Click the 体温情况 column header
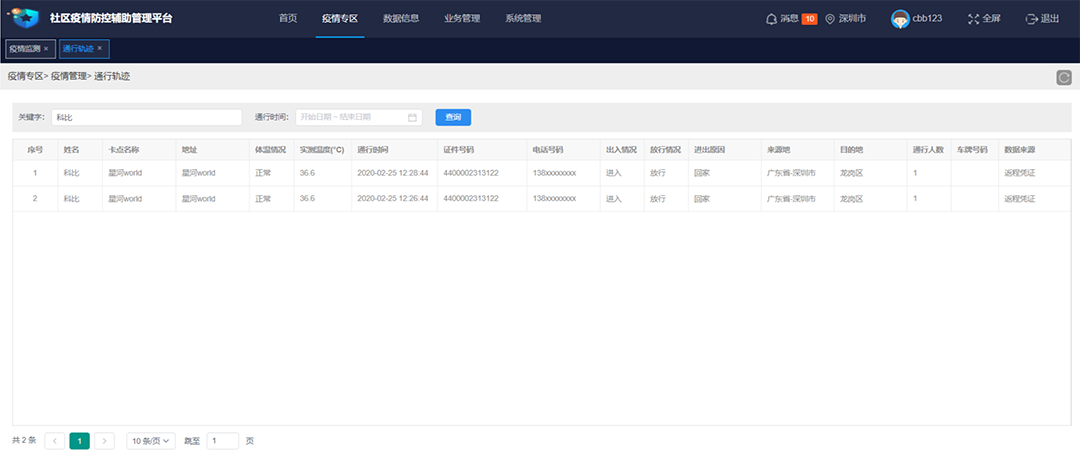The width and height of the screenshot is (1080, 458). click(271, 149)
